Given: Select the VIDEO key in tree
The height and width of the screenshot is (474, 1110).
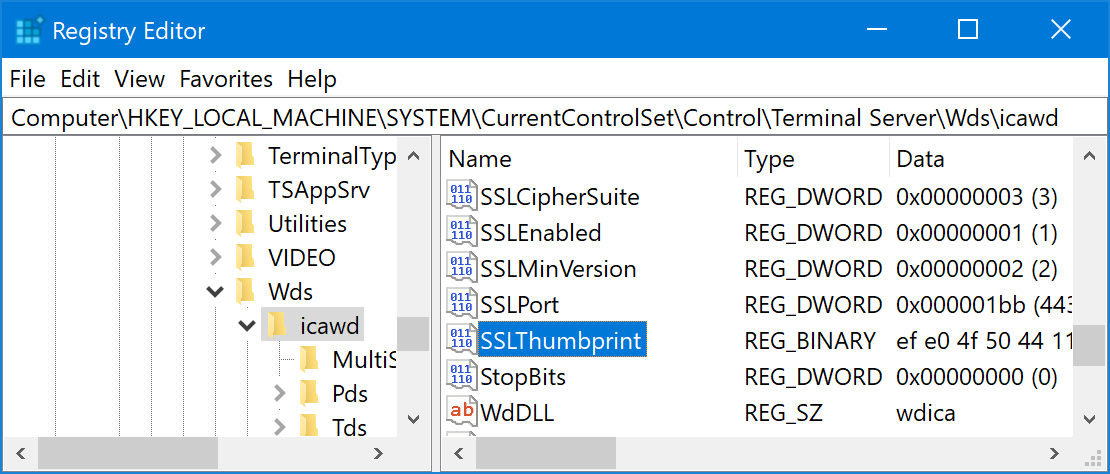Looking at the screenshot, I should coord(301,258).
